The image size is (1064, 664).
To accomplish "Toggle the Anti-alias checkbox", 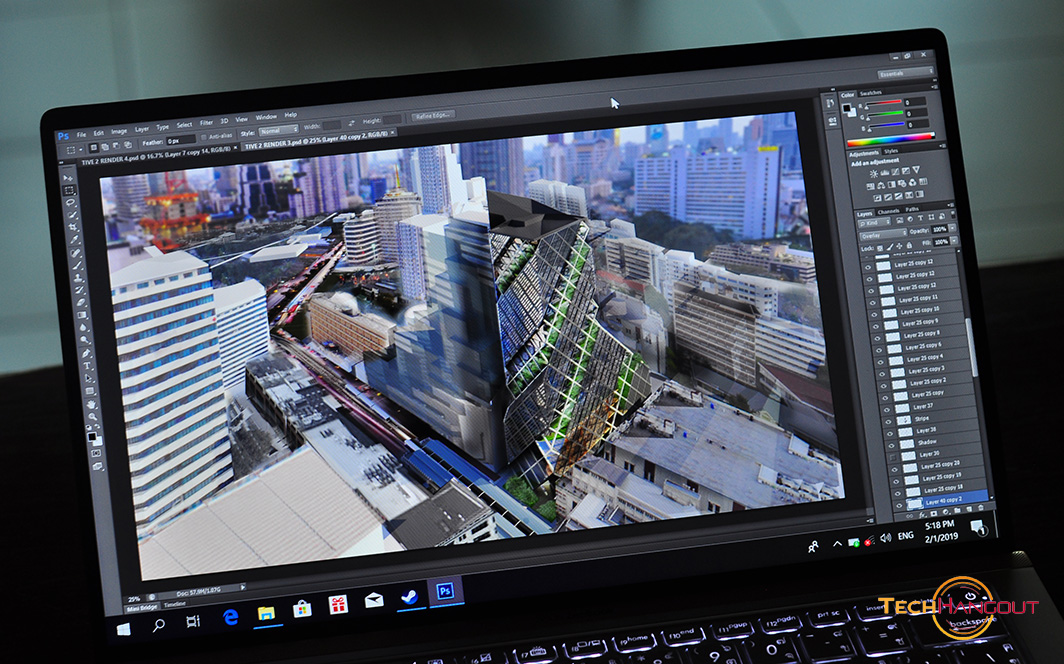I will click(x=204, y=137).
